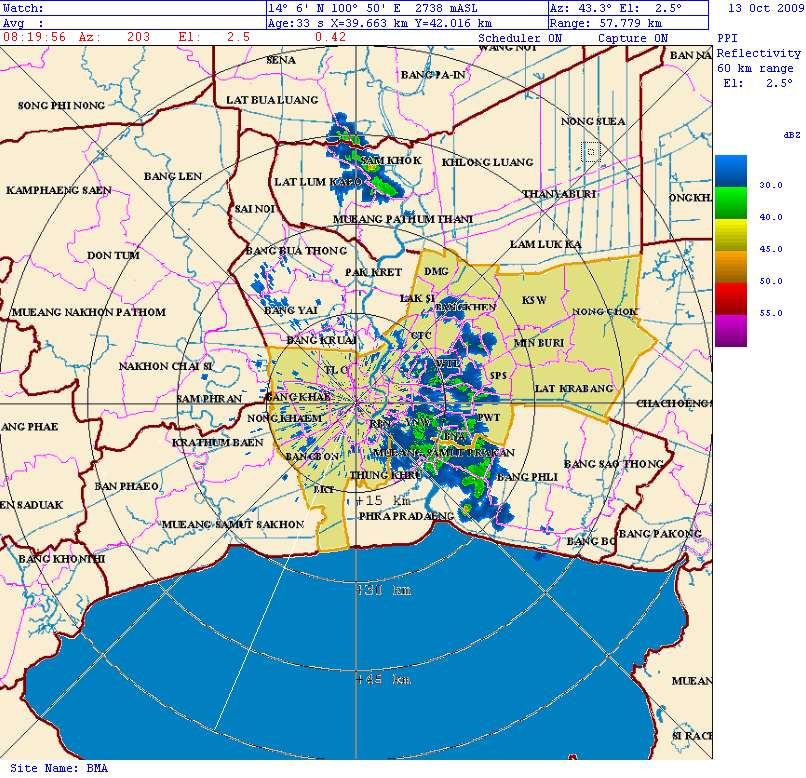Click the magenta top color band in legend
The width and height of the screenshot is (806, 778).
pos(730,330)
